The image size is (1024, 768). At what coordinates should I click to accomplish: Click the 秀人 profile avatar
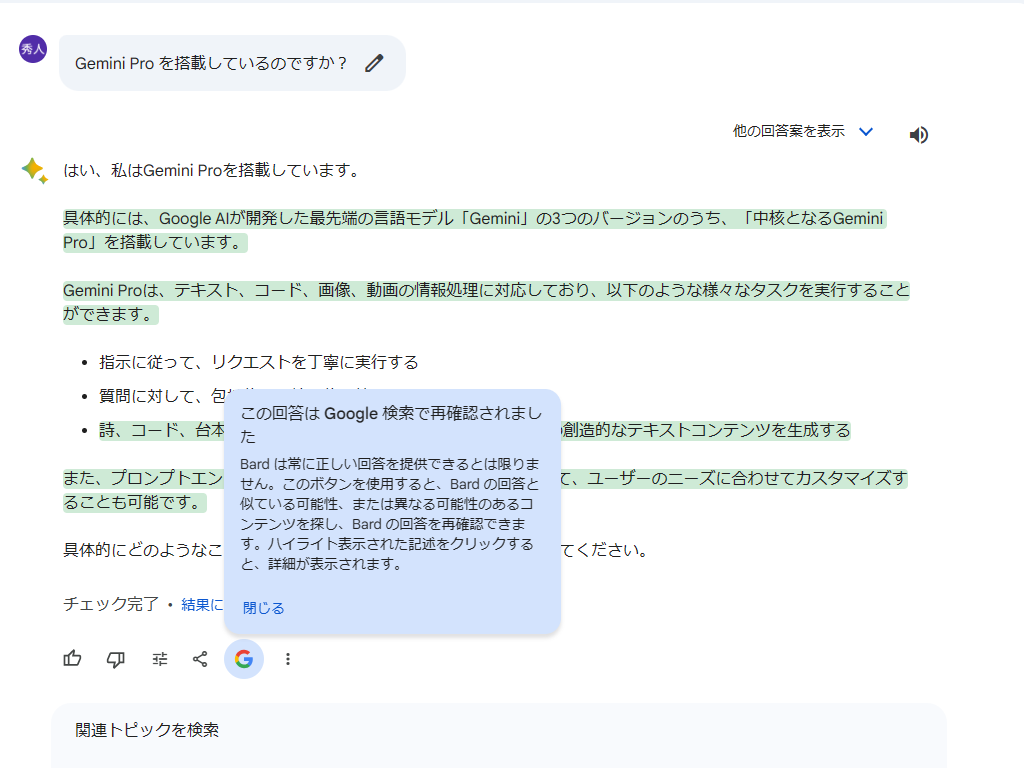click(x=32, y=47)
